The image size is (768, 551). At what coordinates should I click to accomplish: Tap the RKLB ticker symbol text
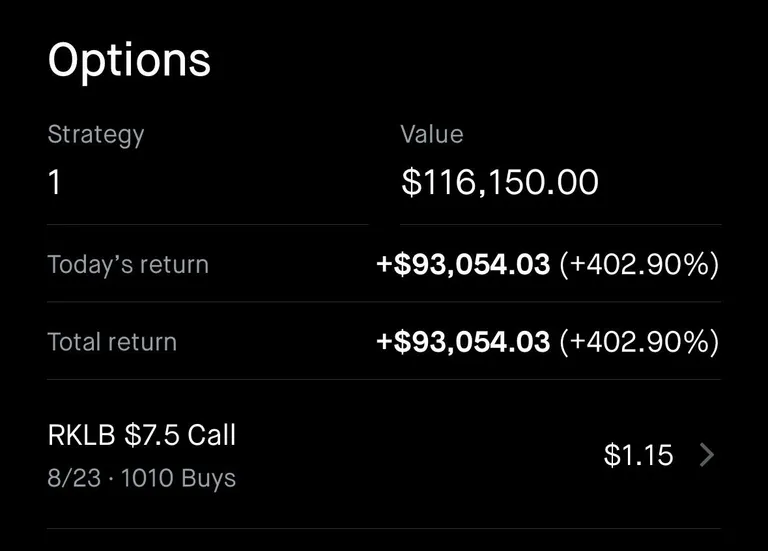click(x=81, y=435)
